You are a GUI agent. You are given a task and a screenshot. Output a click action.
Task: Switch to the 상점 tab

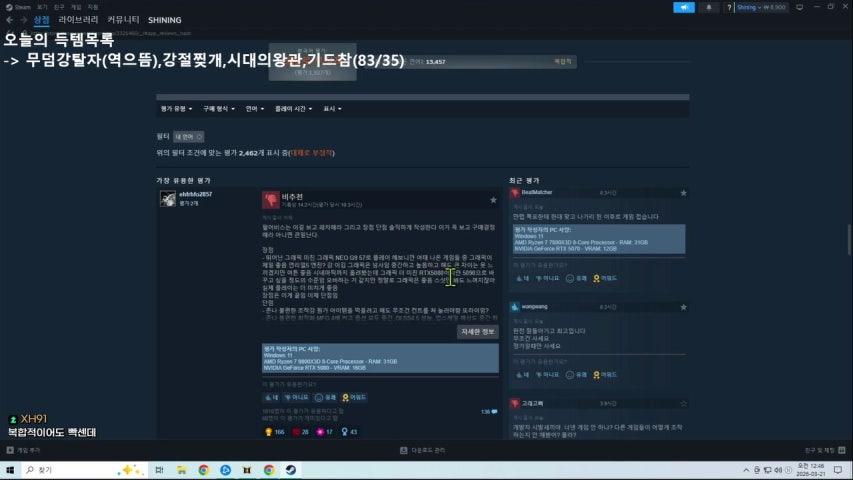point(42,20)
